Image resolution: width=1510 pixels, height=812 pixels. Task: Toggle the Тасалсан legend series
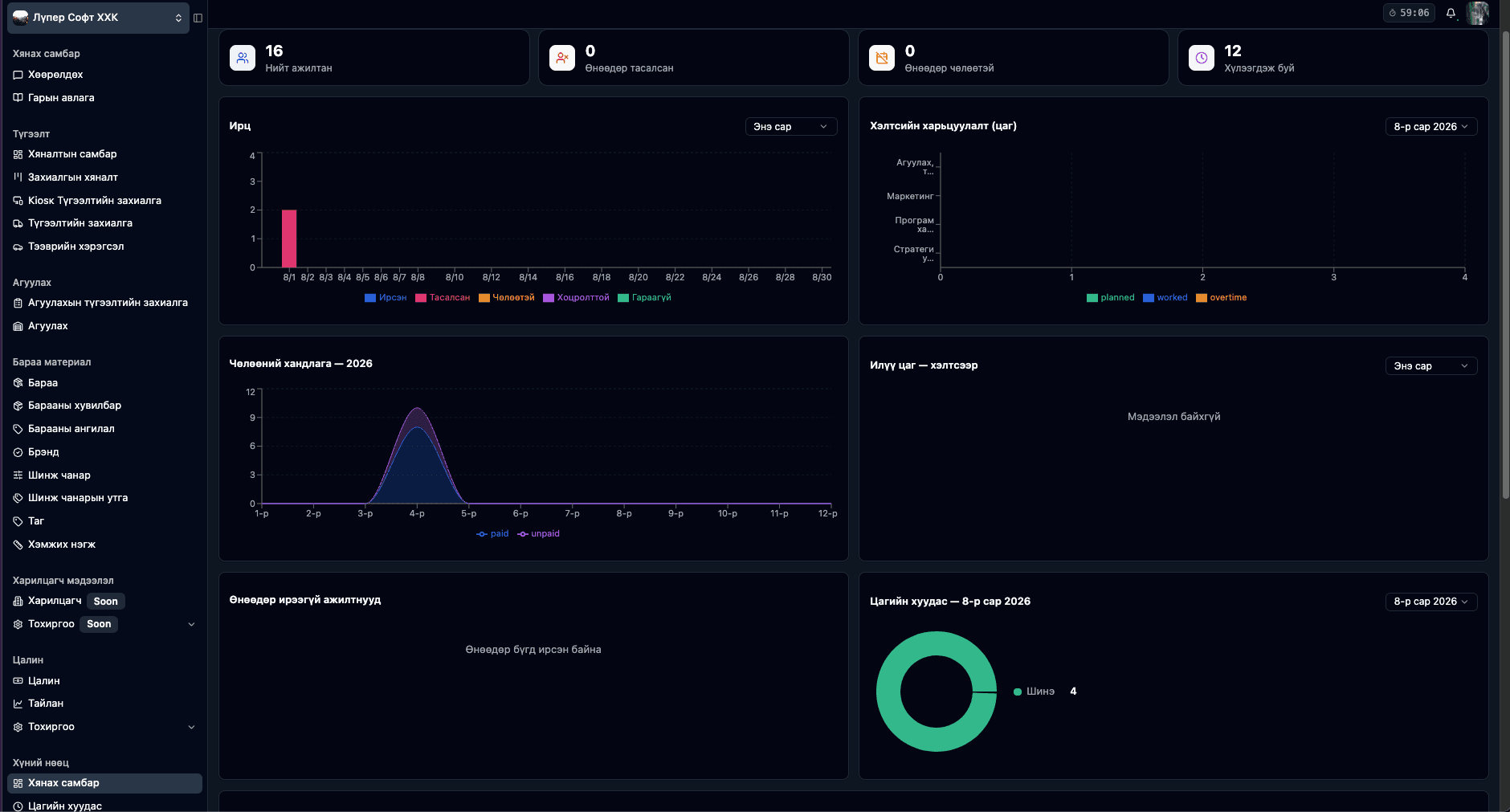(443, 298)
